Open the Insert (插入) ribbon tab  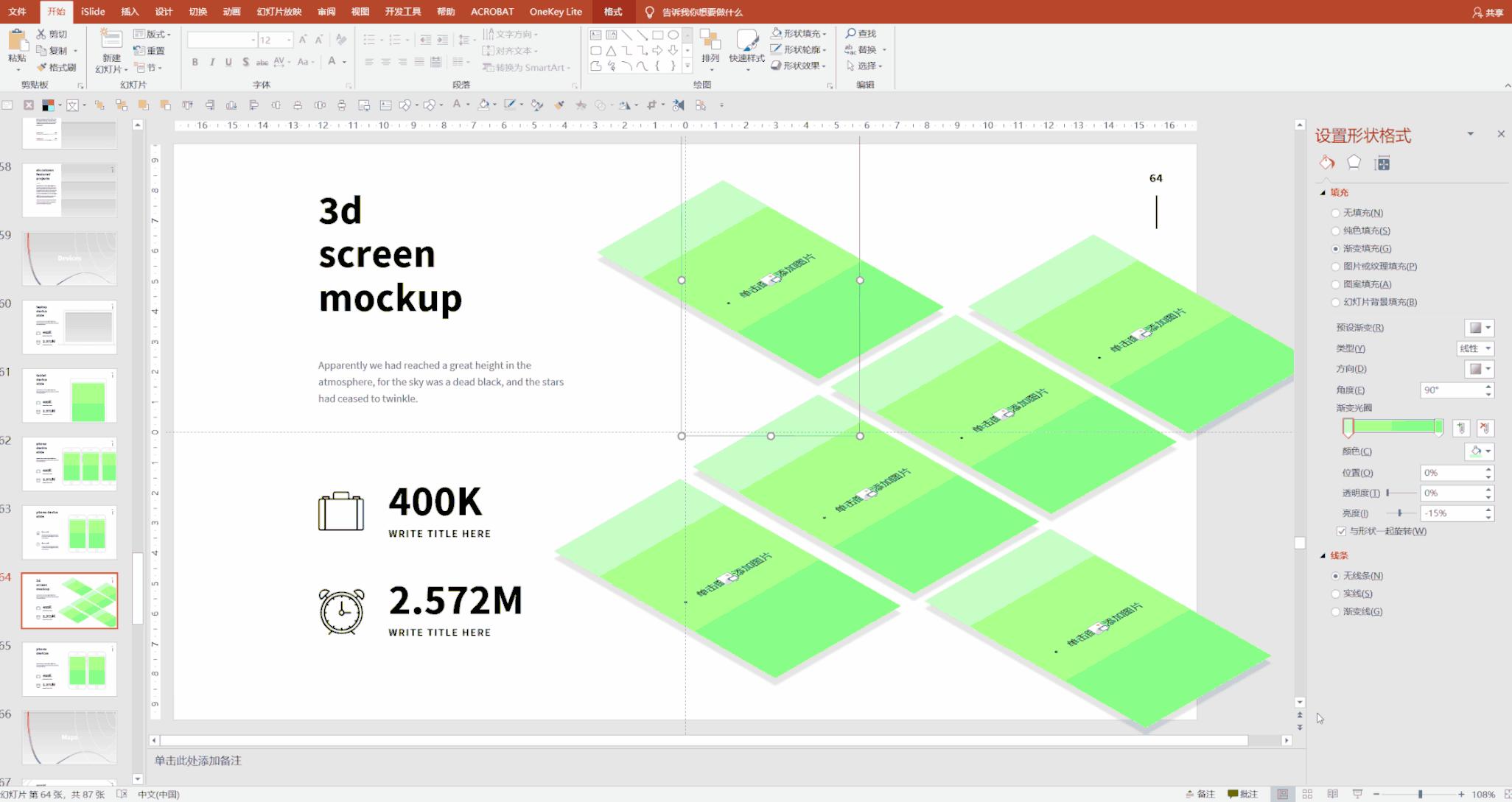pyautogui.click(x=130, y=12)
